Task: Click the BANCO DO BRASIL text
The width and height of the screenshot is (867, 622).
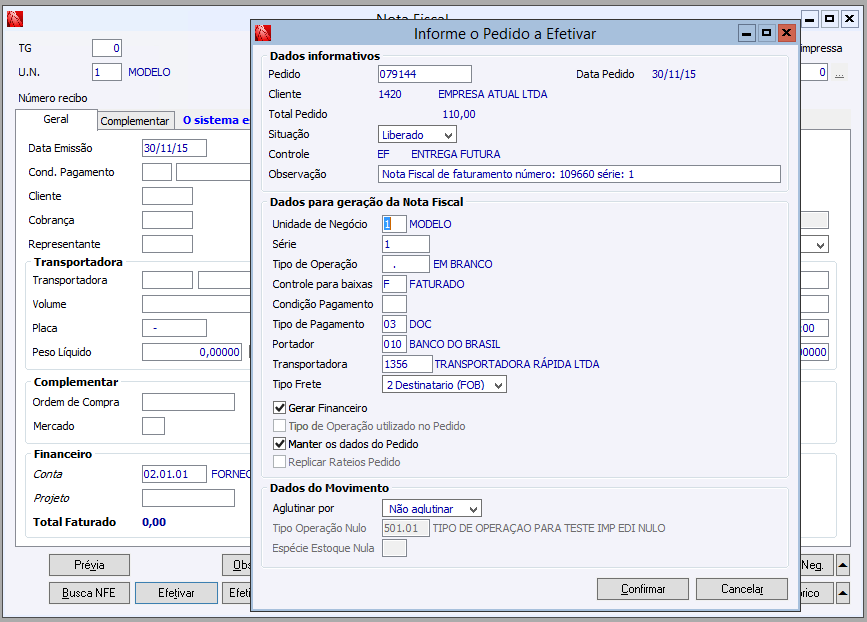Action: pos(455,344)
